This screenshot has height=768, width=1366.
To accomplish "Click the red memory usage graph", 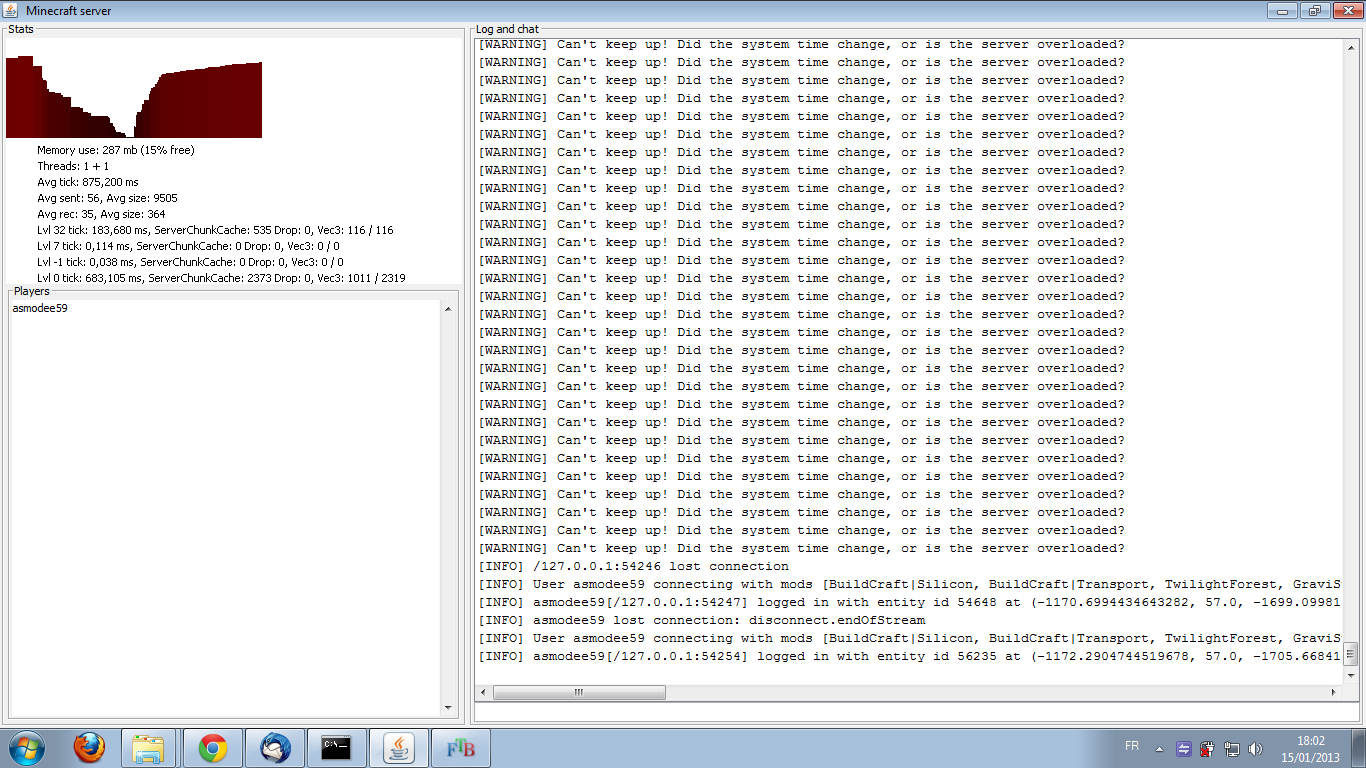I will (x=134, y=97).
